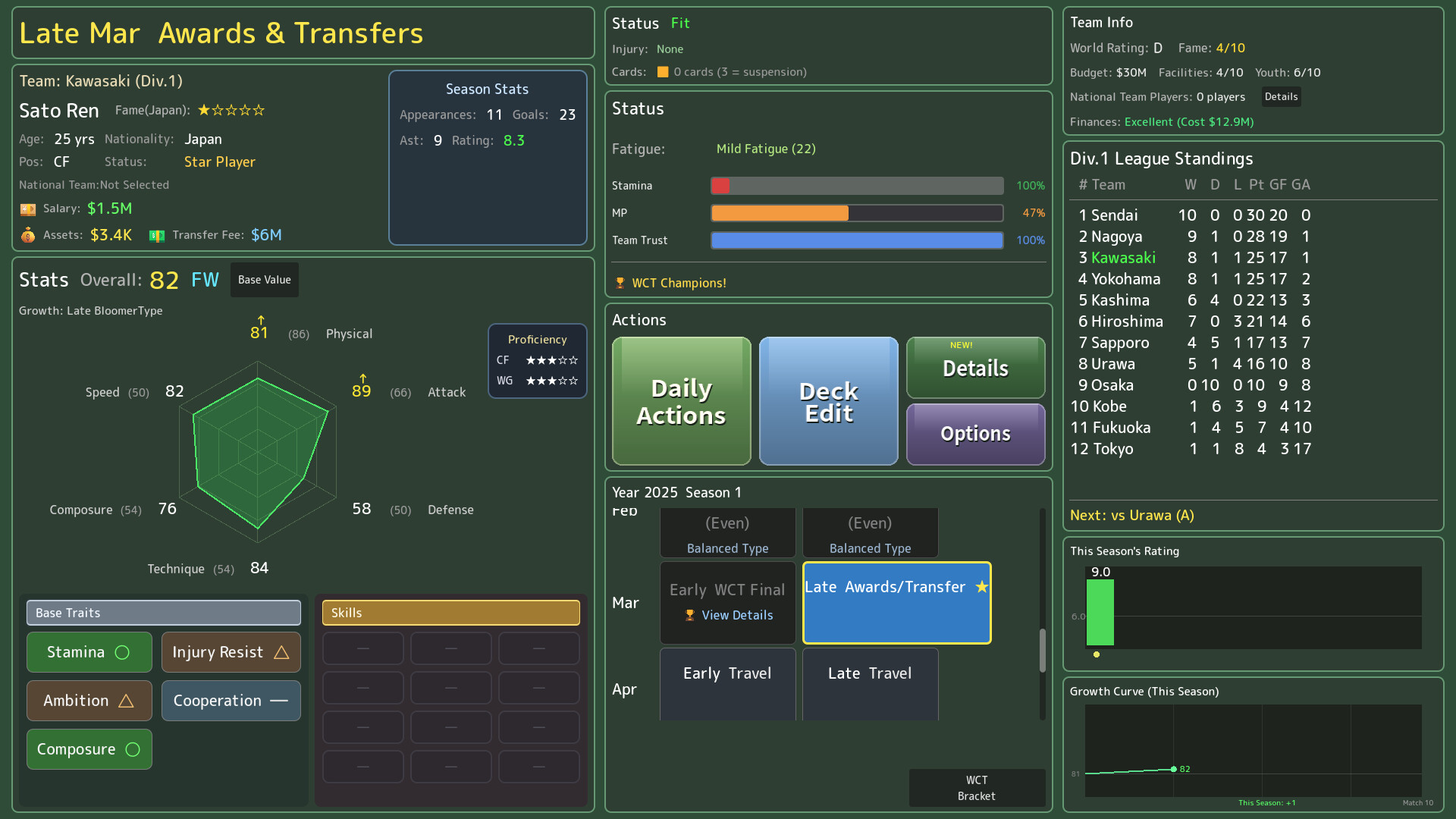The height and width of the screenshot is (819, 1456).
Task: Click the Transfer Fee ticket icon
Action: (x=156, y=236)
